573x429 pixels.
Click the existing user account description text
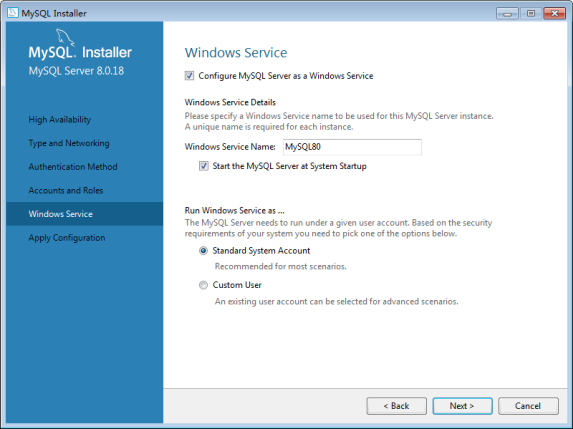(336, 301)
